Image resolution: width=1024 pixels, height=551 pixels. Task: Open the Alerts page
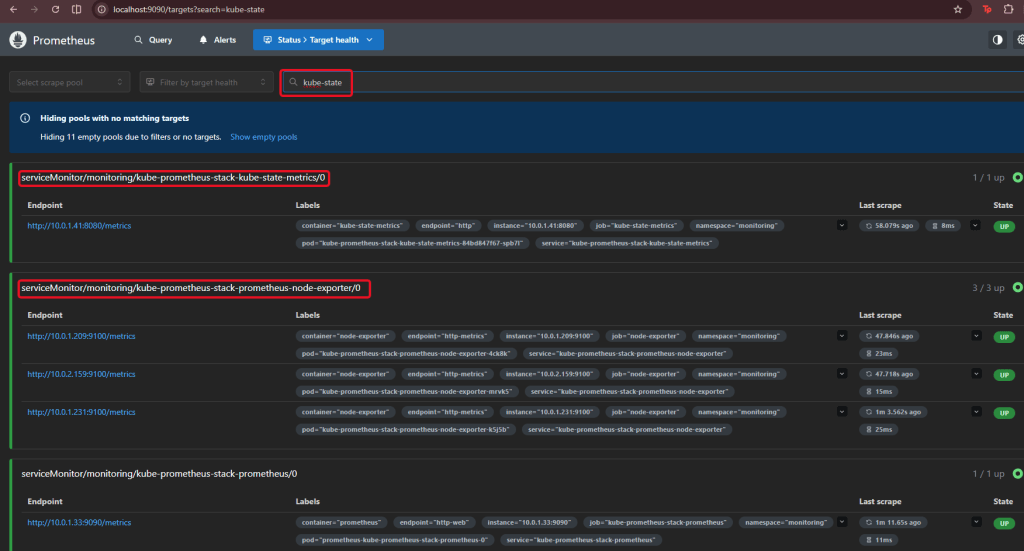[x=217, y=40]
